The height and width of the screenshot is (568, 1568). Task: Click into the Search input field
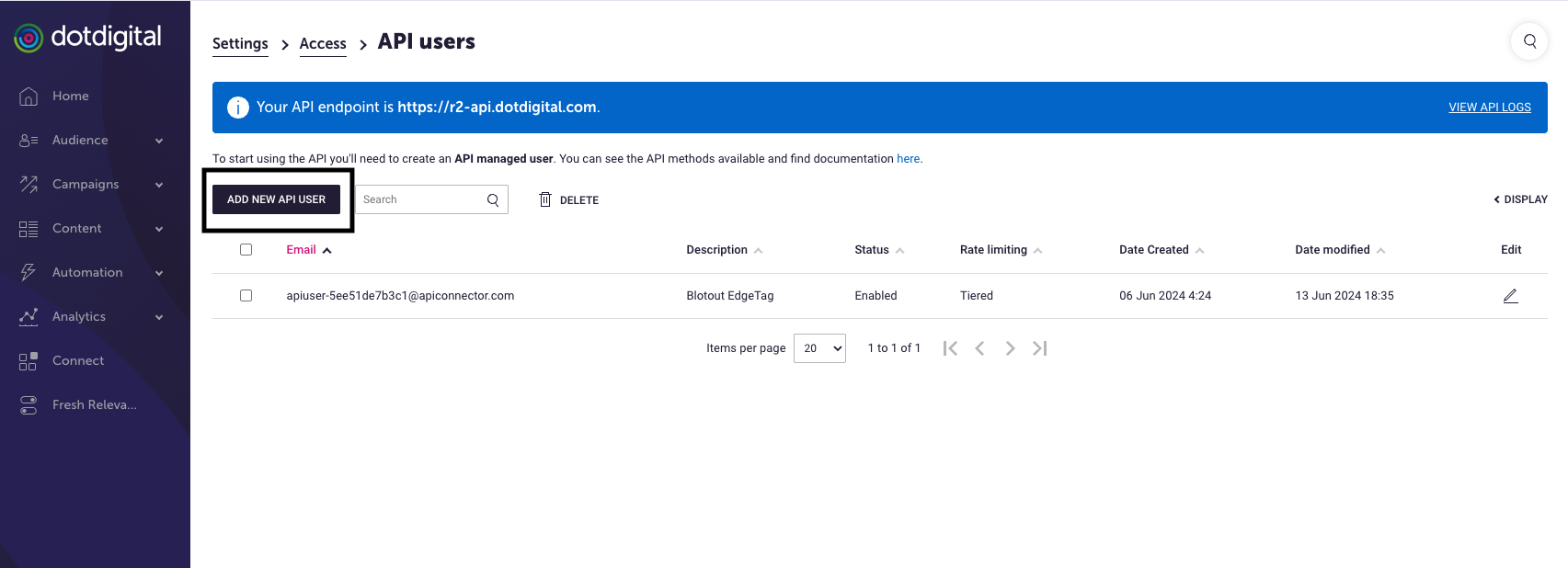[420, 199]
